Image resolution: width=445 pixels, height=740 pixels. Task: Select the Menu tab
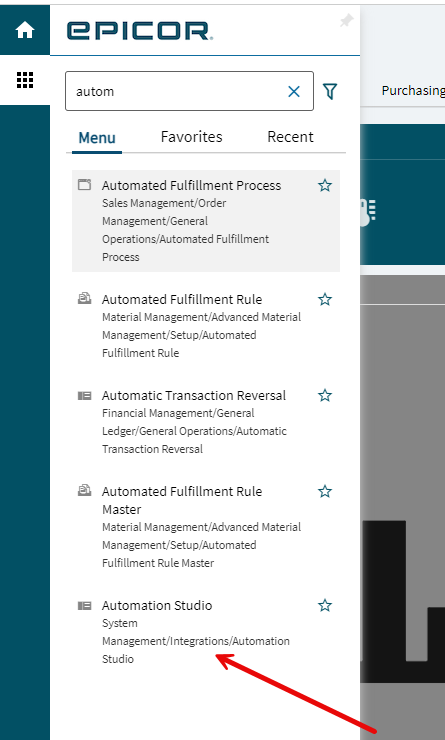(97, 138)
